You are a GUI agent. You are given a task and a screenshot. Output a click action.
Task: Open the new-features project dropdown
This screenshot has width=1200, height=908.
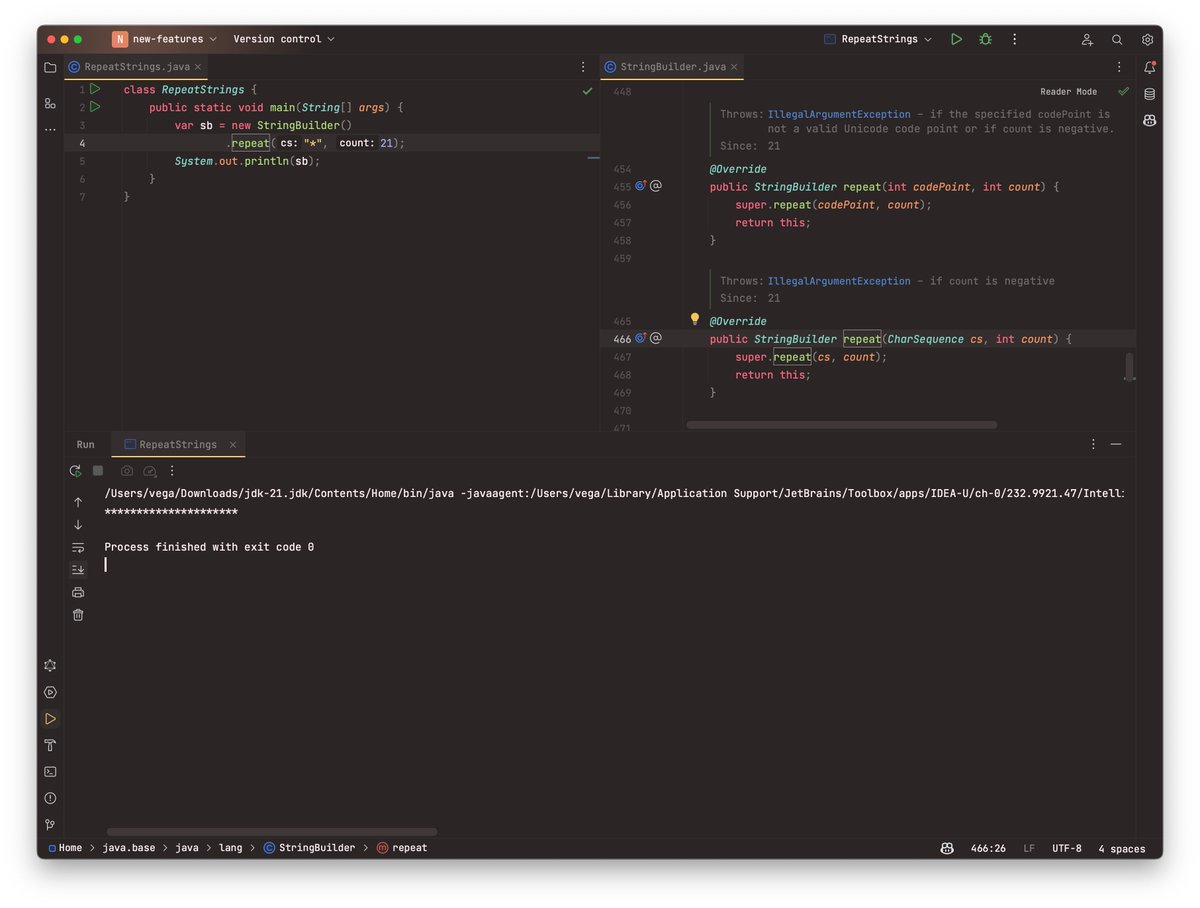(165, 39)
